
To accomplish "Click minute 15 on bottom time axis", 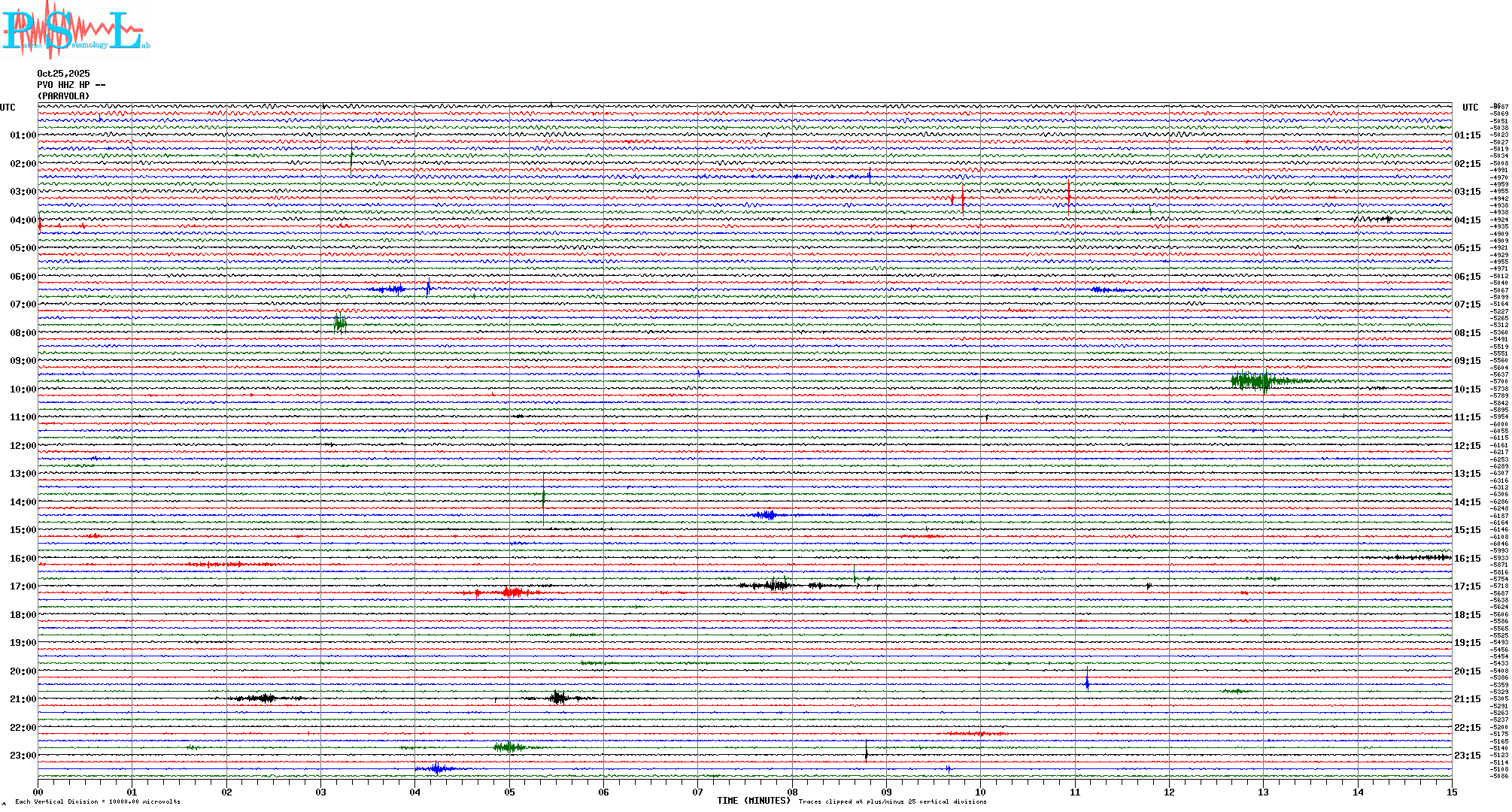I will (1451, 792).
